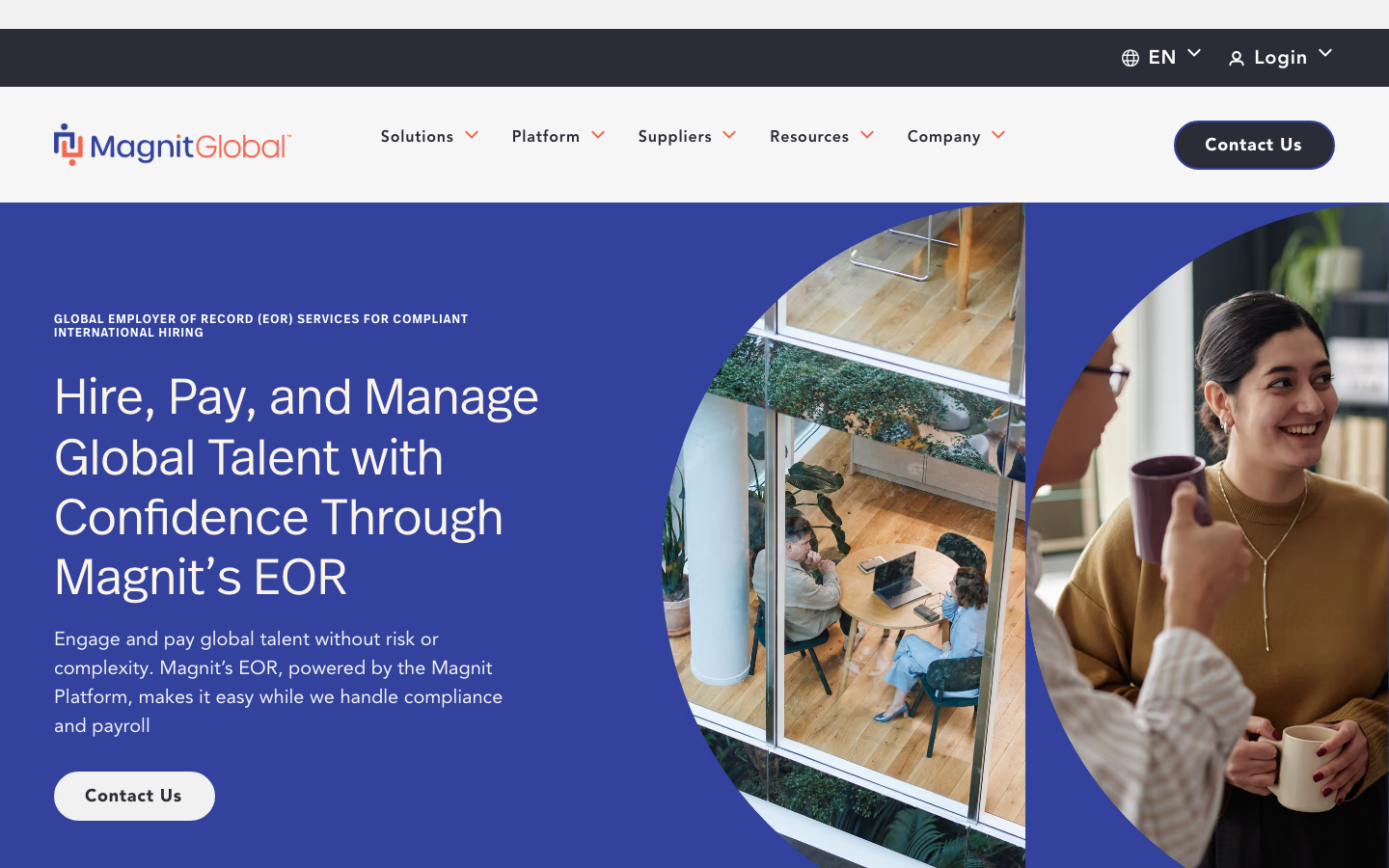Screen dimensions: 1389x868
Task: Click the 'Global Employer of Record' eyebrow text
Action: click(261, 326)
